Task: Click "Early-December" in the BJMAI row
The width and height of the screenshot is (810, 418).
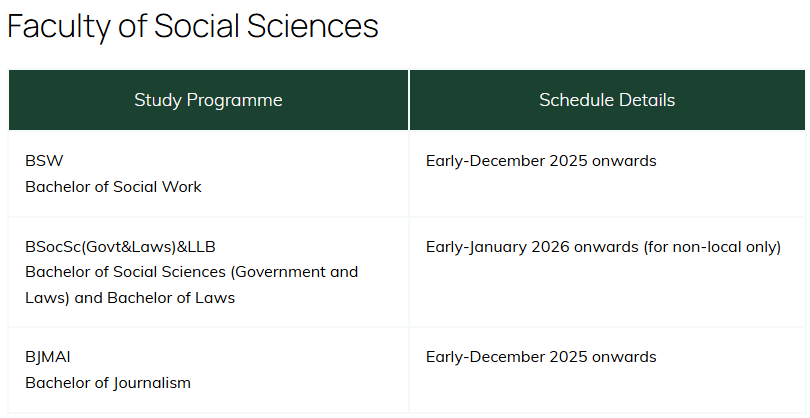Action: coord(484,357)
